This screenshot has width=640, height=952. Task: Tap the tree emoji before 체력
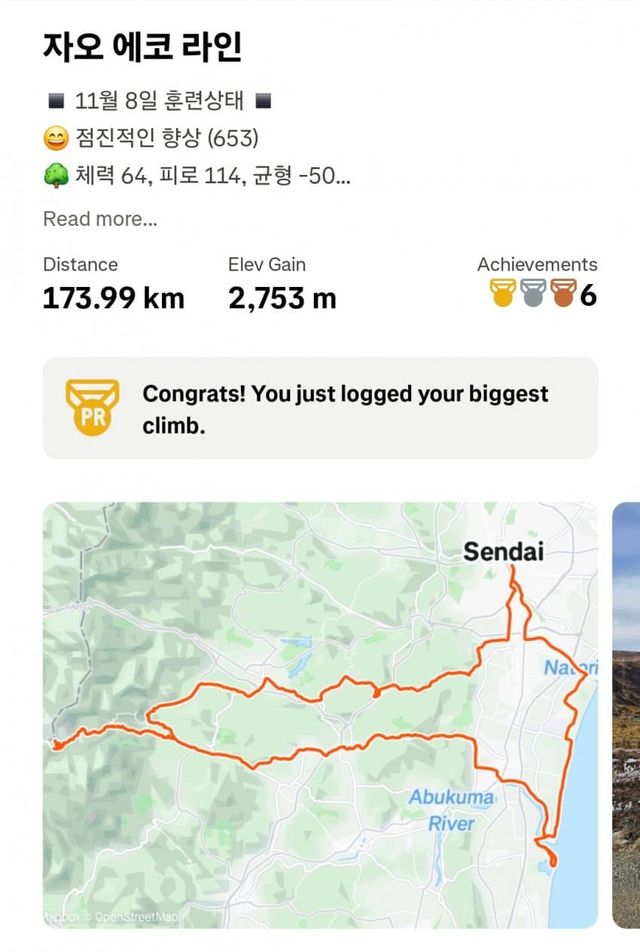pyautogui.click(x=55, y=176)
